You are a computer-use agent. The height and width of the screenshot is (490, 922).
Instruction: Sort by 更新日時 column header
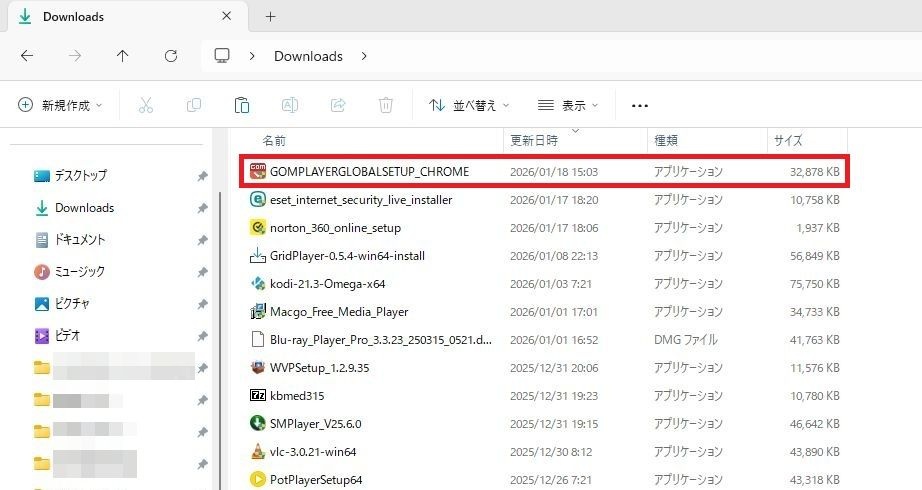(534, 141)
